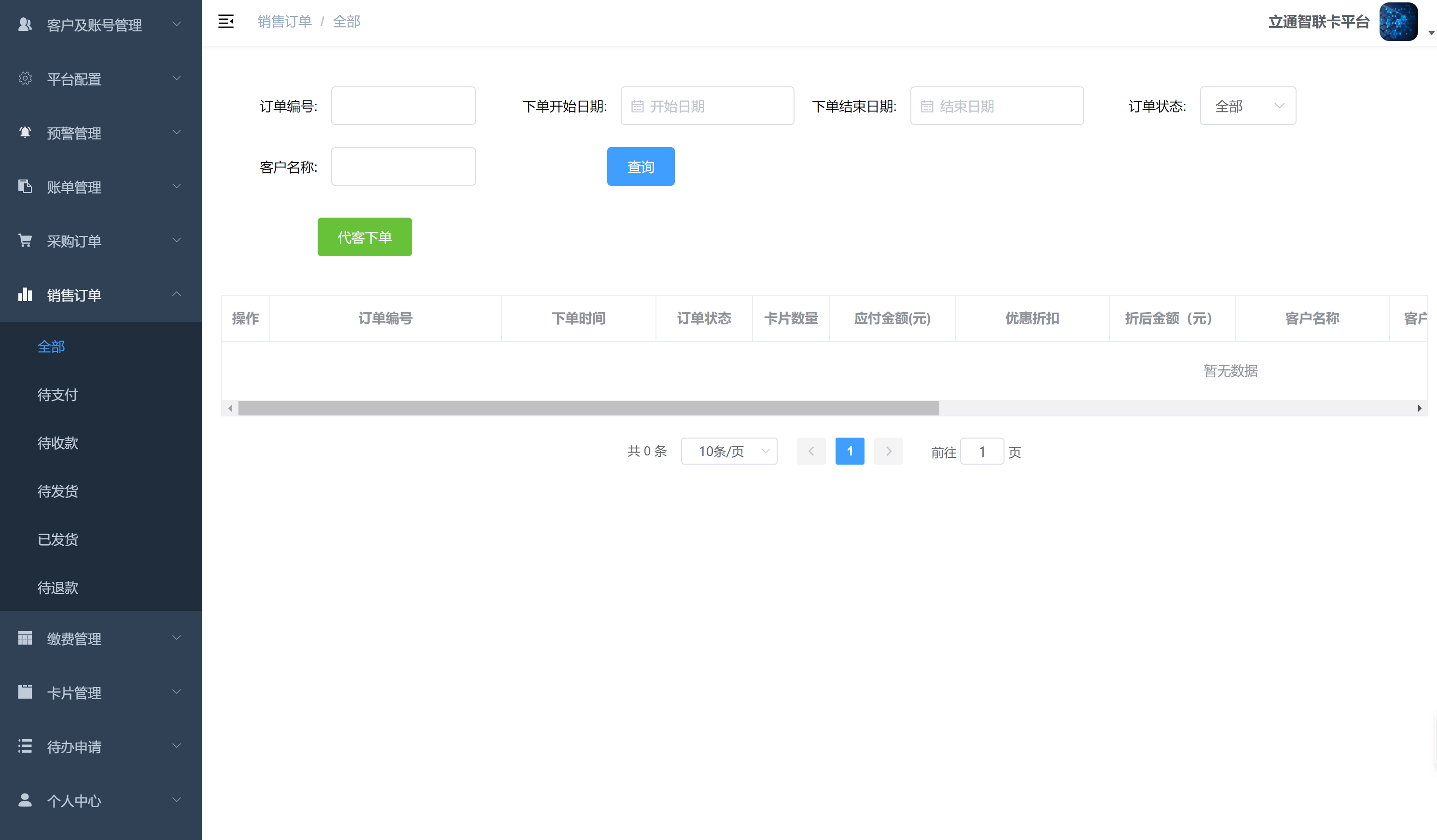Select 已发货 submenu item
Viewport: 1437px width, 840px height.
101,539
